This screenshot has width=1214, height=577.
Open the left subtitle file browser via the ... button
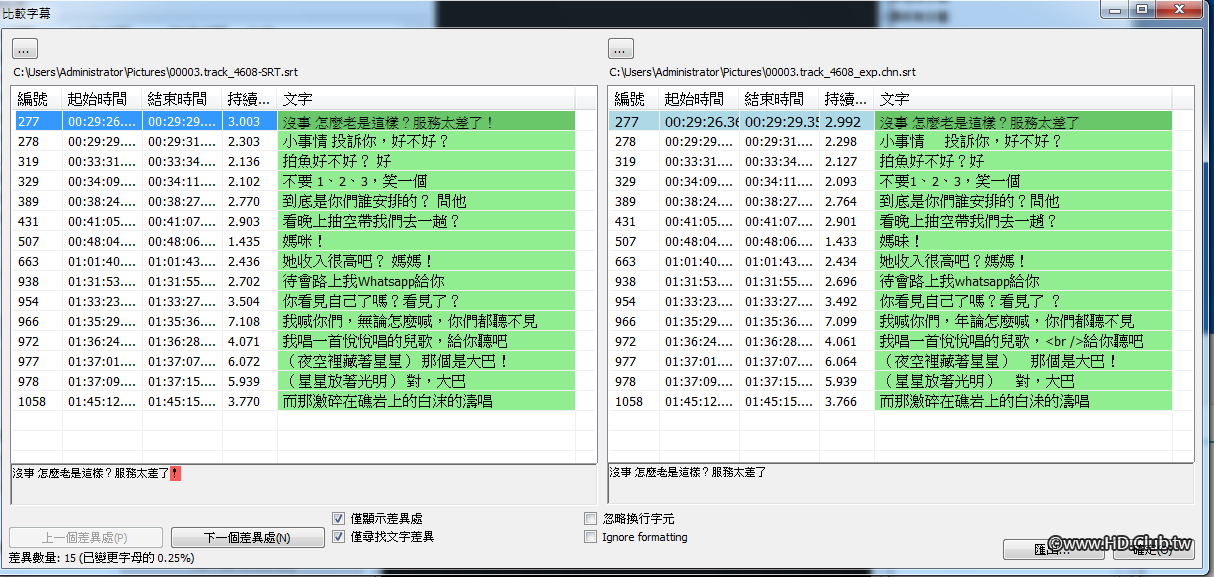(x=23, y=47)
